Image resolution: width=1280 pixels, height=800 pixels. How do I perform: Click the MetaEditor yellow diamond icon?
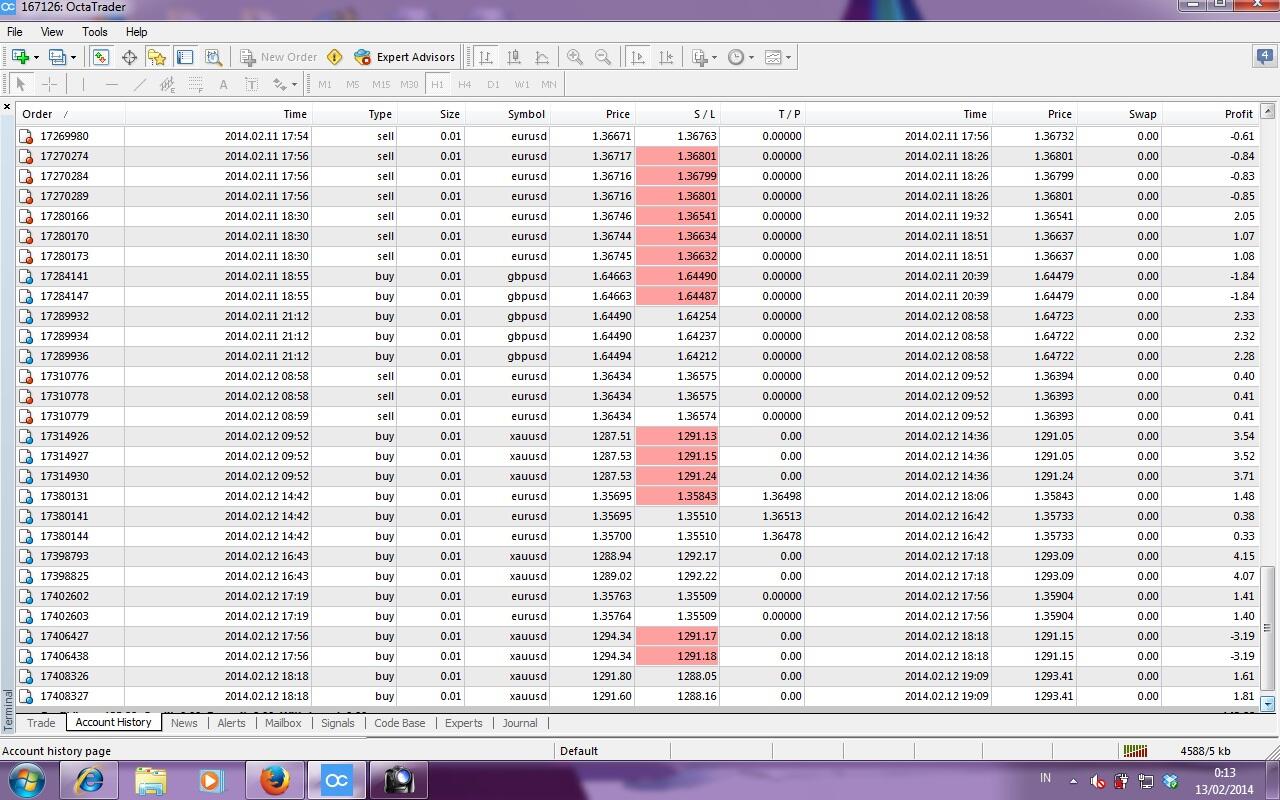point(335,57)
